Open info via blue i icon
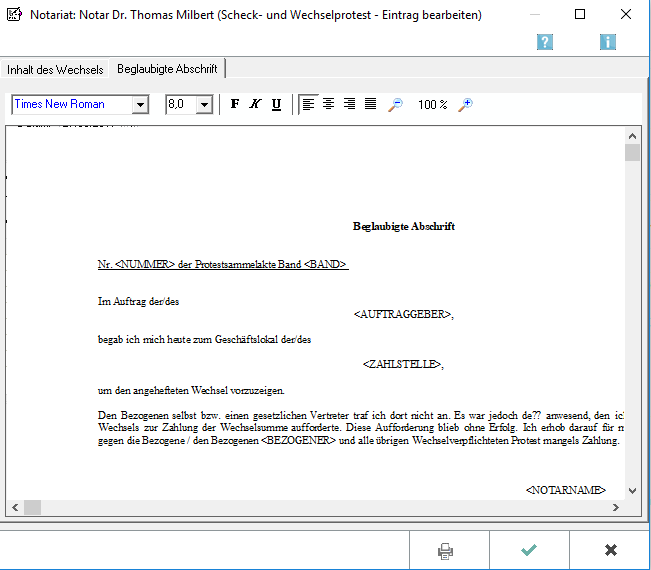The image size is (651, 570). (x=608, y=42)
